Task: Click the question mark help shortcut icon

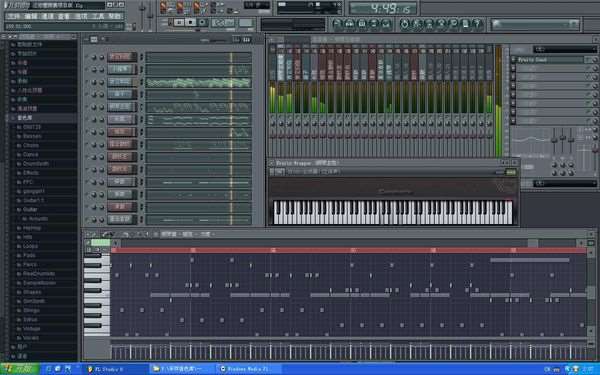Action: point(477,24)
